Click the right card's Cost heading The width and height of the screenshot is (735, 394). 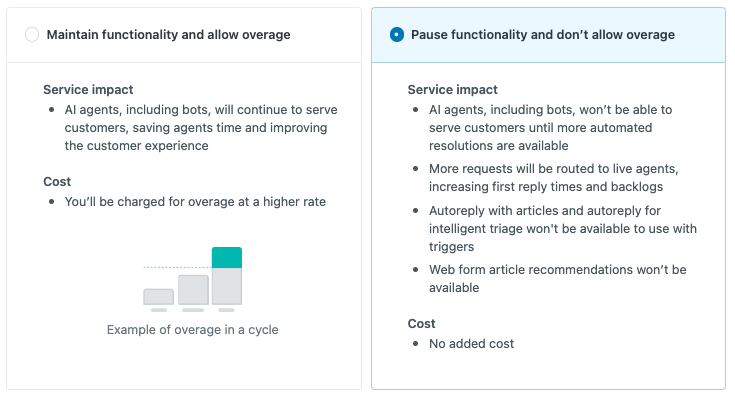click(421, 324)
